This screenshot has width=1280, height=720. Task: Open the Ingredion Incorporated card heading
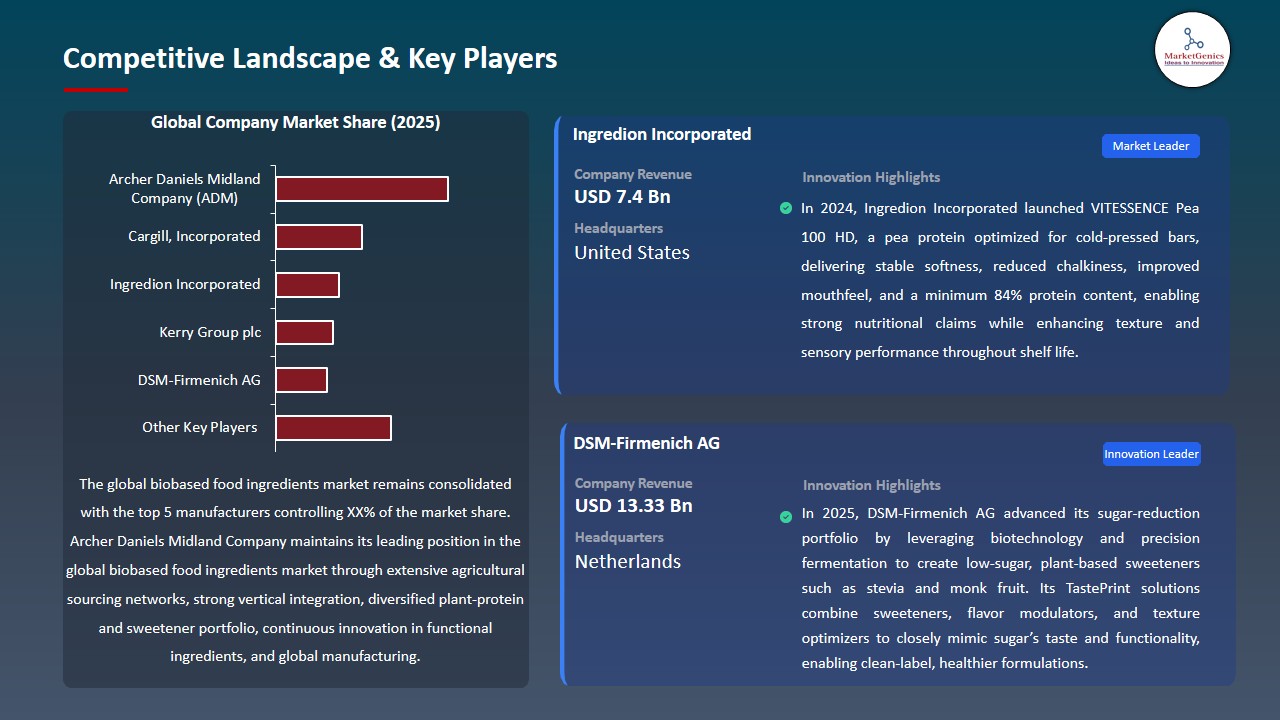(661, 134)
